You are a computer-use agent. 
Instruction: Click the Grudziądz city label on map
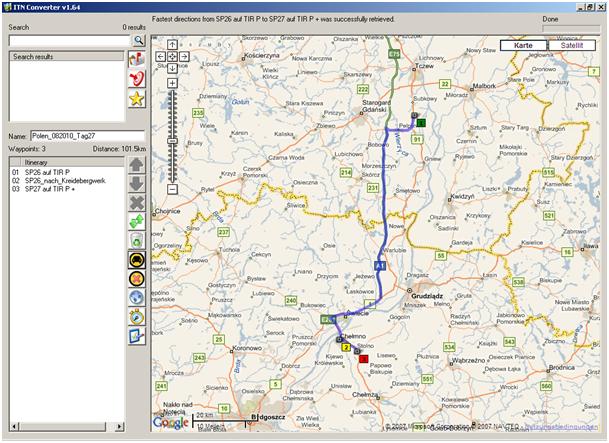(x=427, y=296)
